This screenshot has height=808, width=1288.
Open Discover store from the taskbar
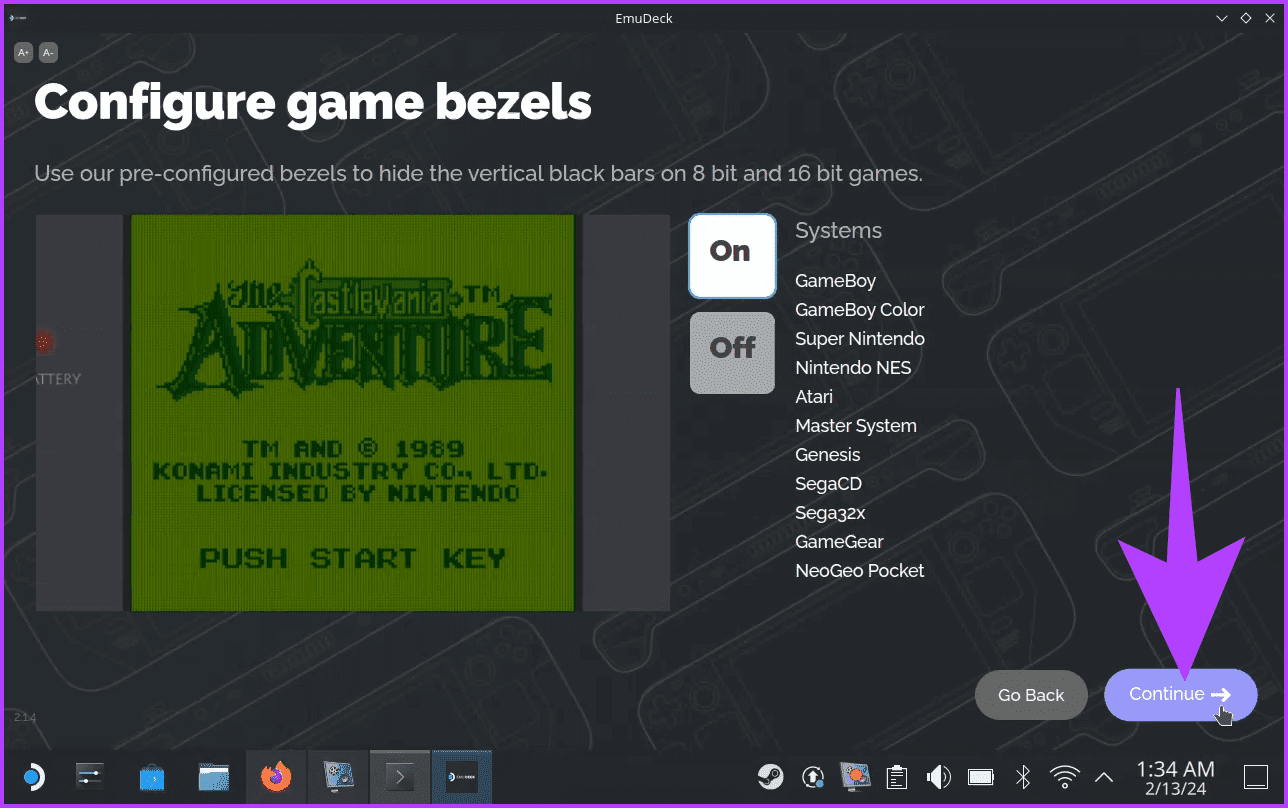pos(152,777)
